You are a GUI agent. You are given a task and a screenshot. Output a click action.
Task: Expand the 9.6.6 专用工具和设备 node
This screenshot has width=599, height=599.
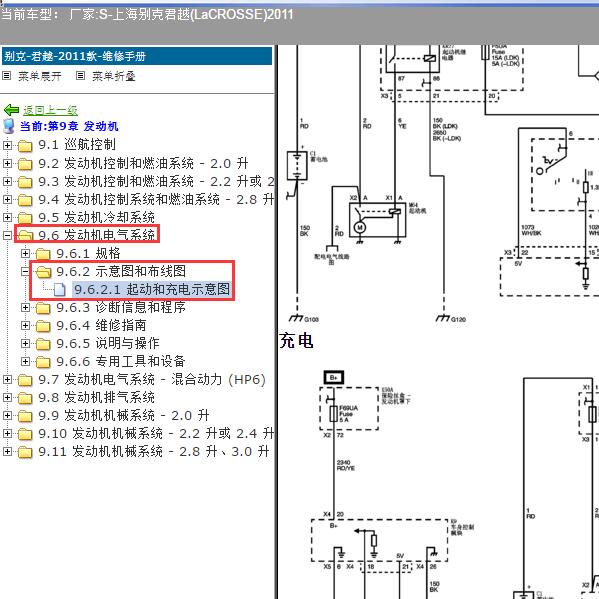coord(25,361)
